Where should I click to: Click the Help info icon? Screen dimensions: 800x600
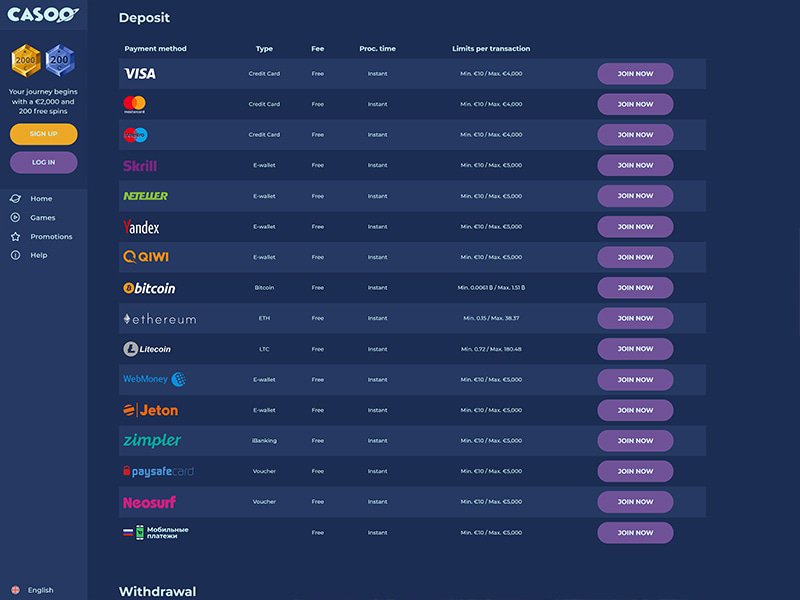click(15, 255)
